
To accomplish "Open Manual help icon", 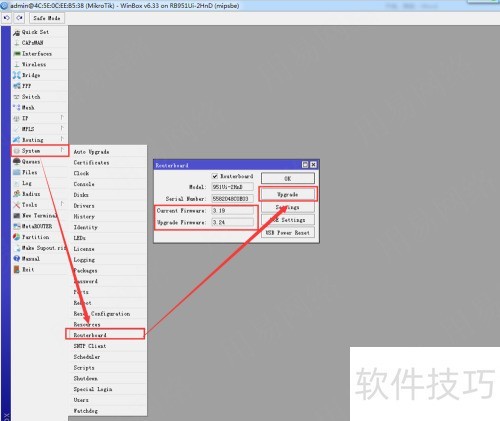I will click(x=17, y=259).
